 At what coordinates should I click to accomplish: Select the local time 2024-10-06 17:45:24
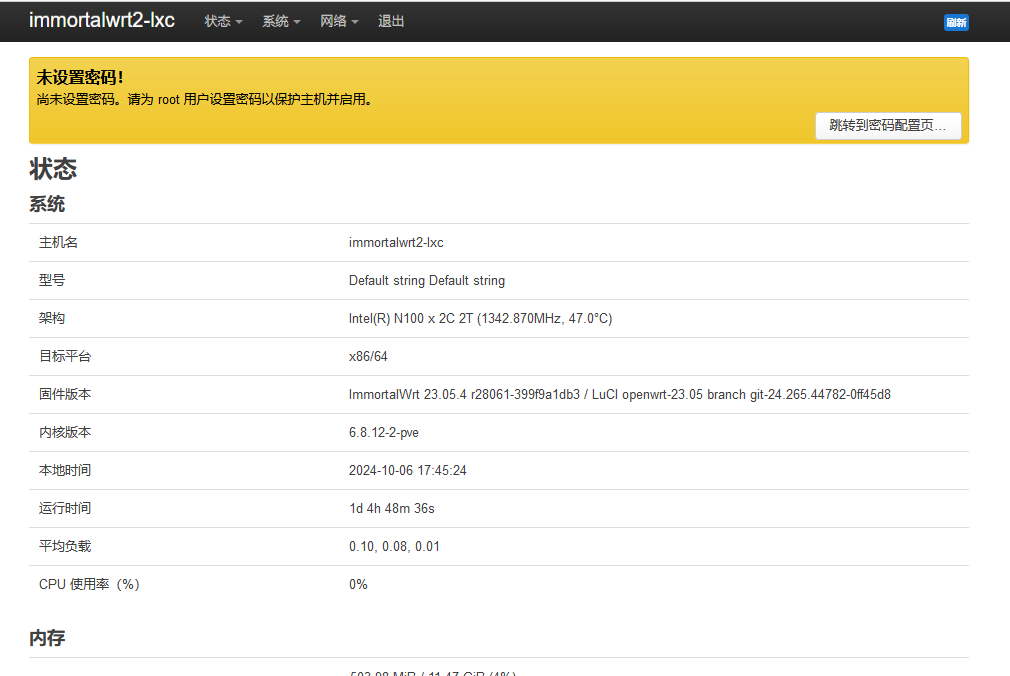pos(408,470)
